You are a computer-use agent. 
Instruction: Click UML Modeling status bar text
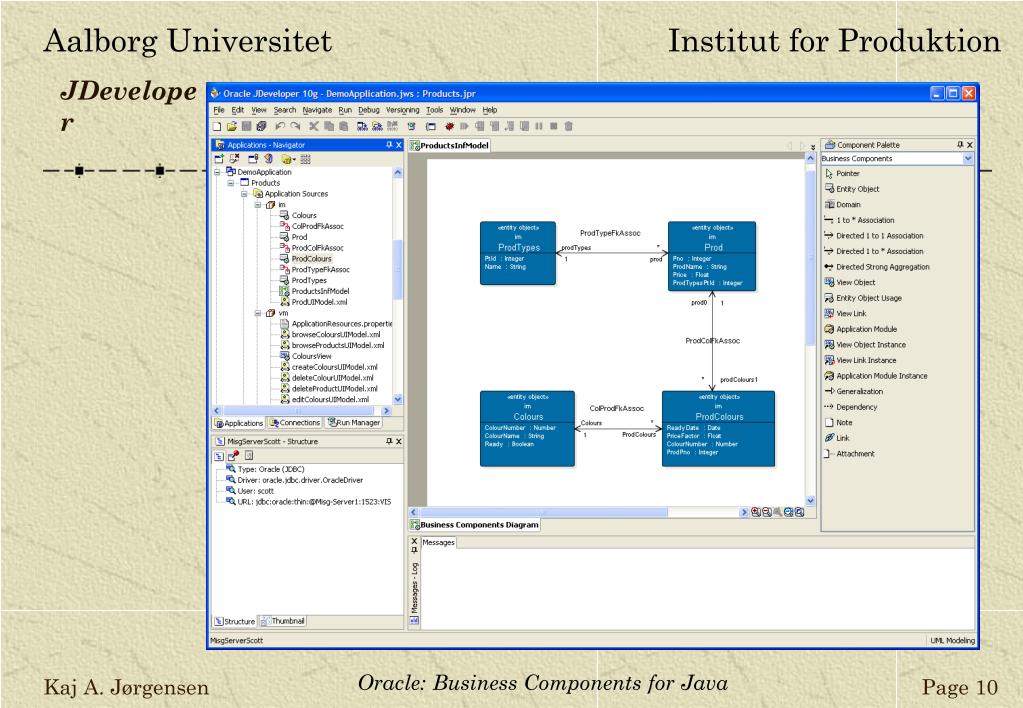click(952, 640)
